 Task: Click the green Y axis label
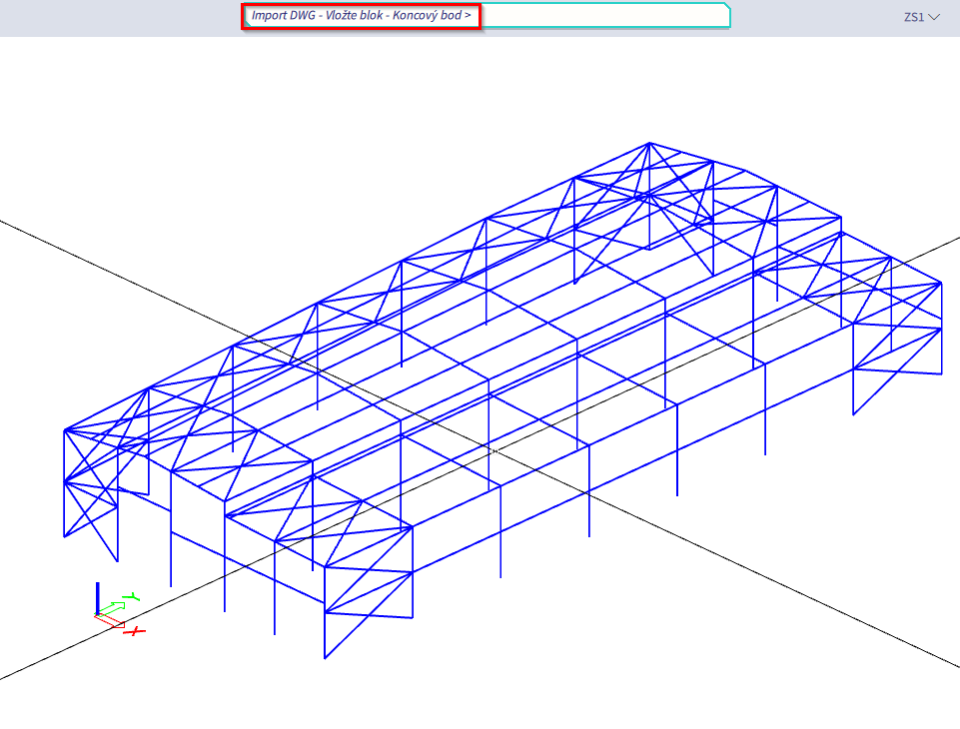132,598
